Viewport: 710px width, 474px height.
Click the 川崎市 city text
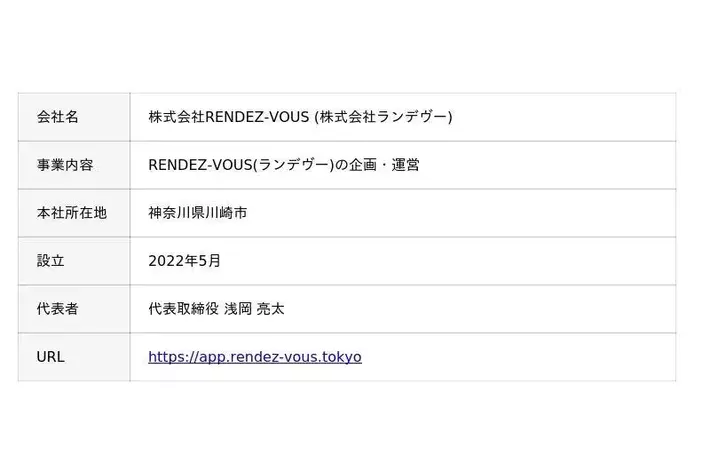(x=219, y=213)
